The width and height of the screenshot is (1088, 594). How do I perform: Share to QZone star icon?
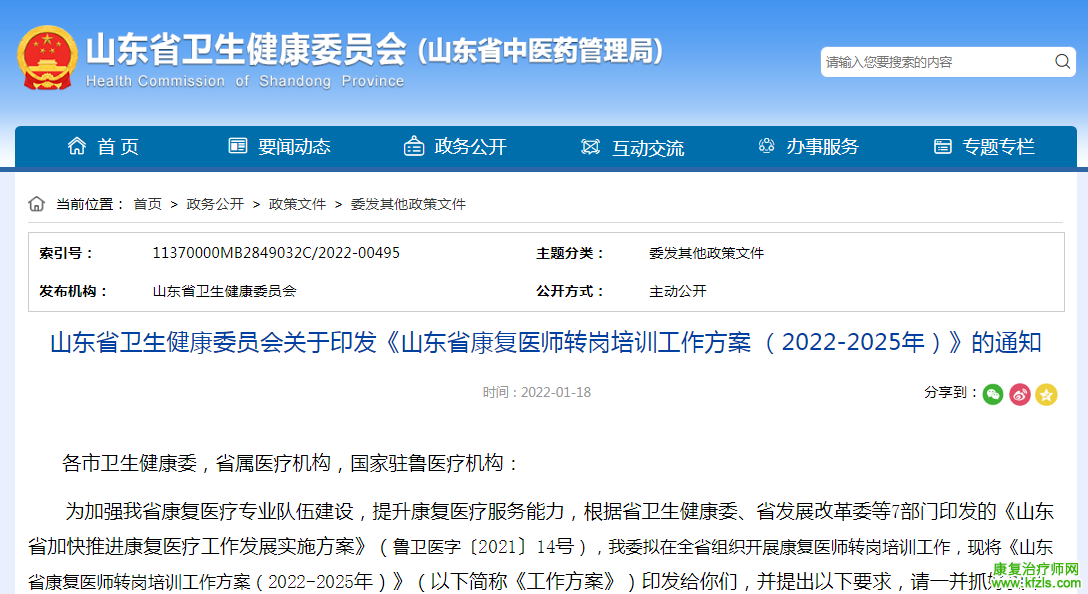point(1046,394)
